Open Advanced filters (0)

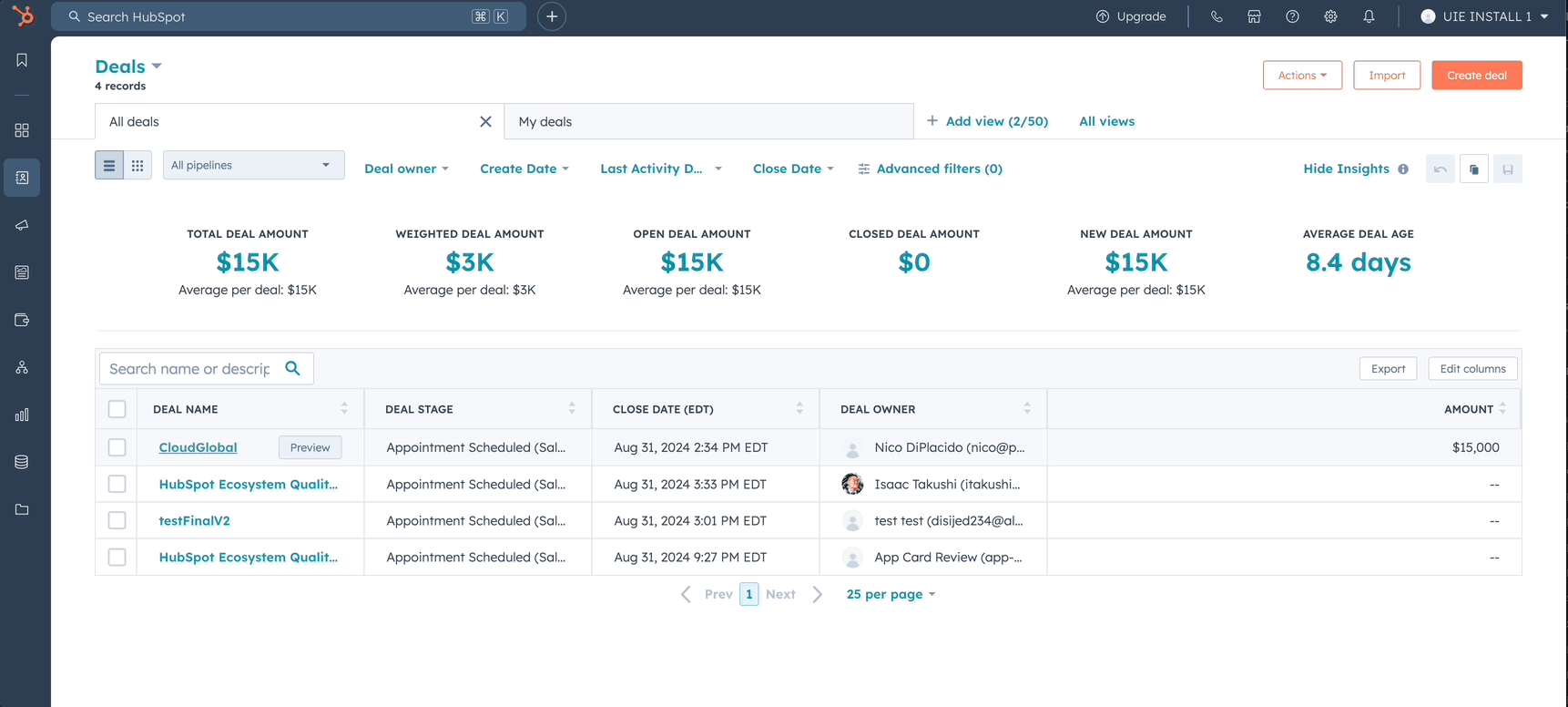click(x=930, y=169)
